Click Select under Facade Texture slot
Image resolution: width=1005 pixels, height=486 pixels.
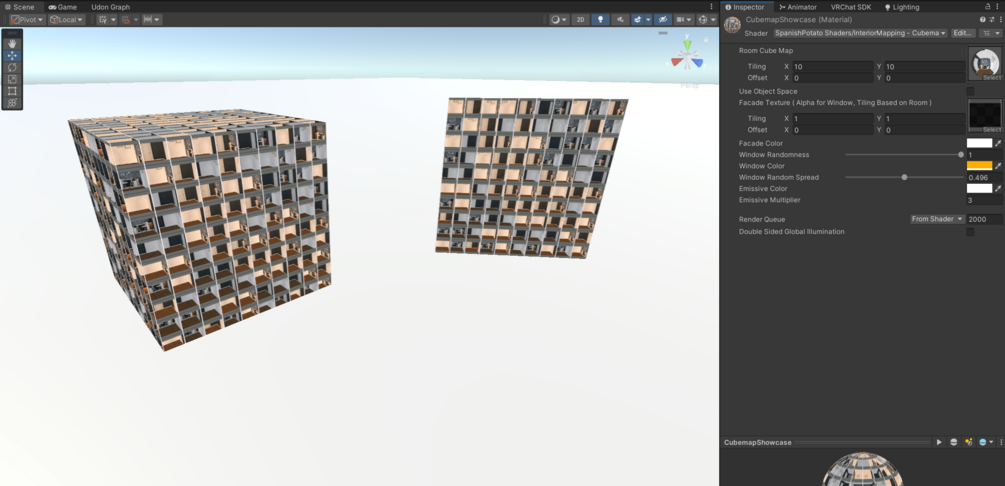tap(992, 130)
